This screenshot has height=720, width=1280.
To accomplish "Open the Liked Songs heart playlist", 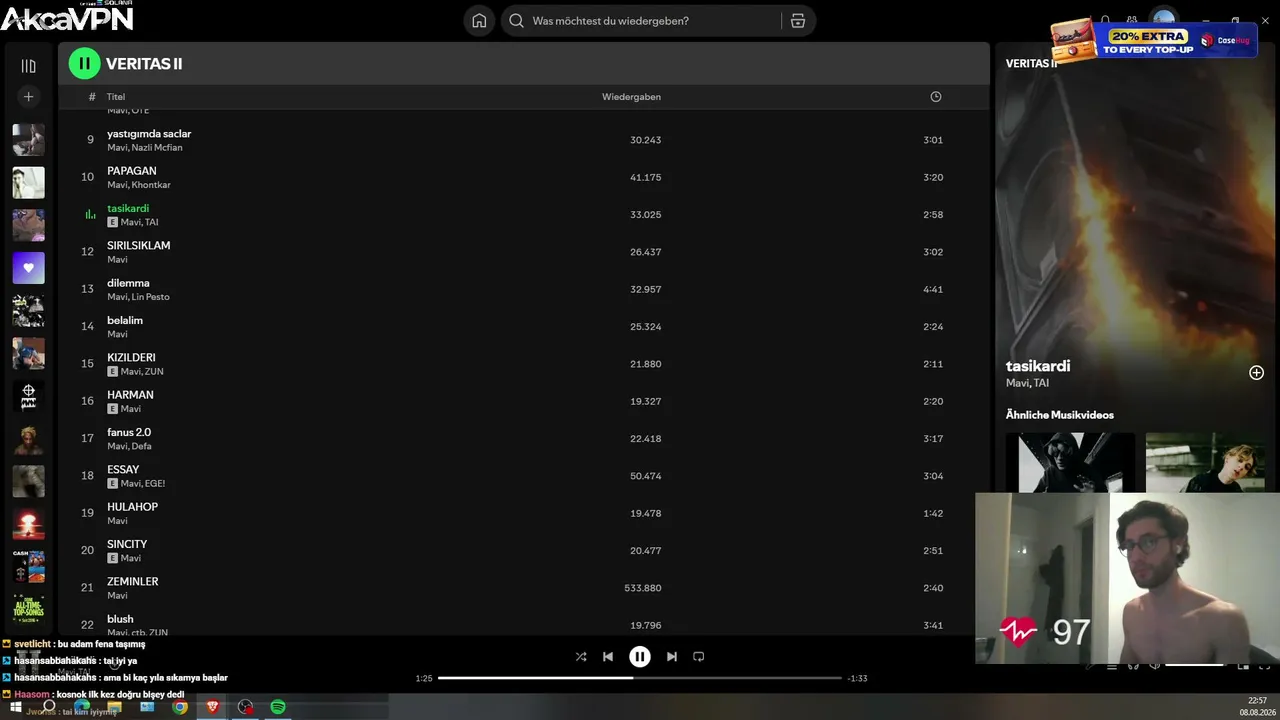I will pos(28,268).
